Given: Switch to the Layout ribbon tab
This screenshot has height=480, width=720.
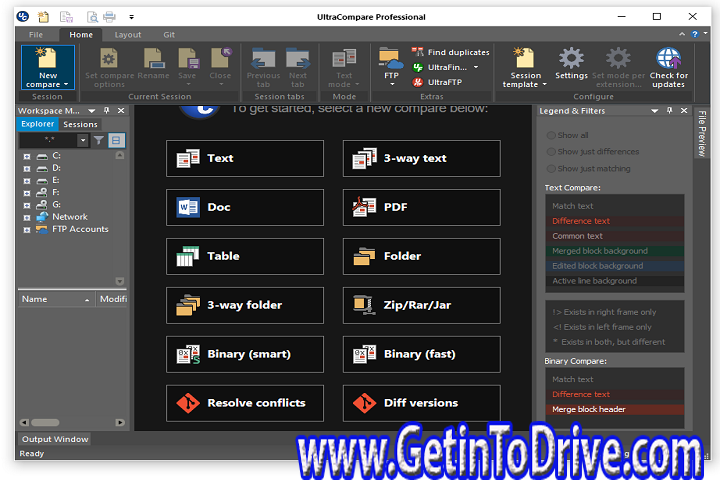Looking at the screenshot, I should click(x=128, y=34).
